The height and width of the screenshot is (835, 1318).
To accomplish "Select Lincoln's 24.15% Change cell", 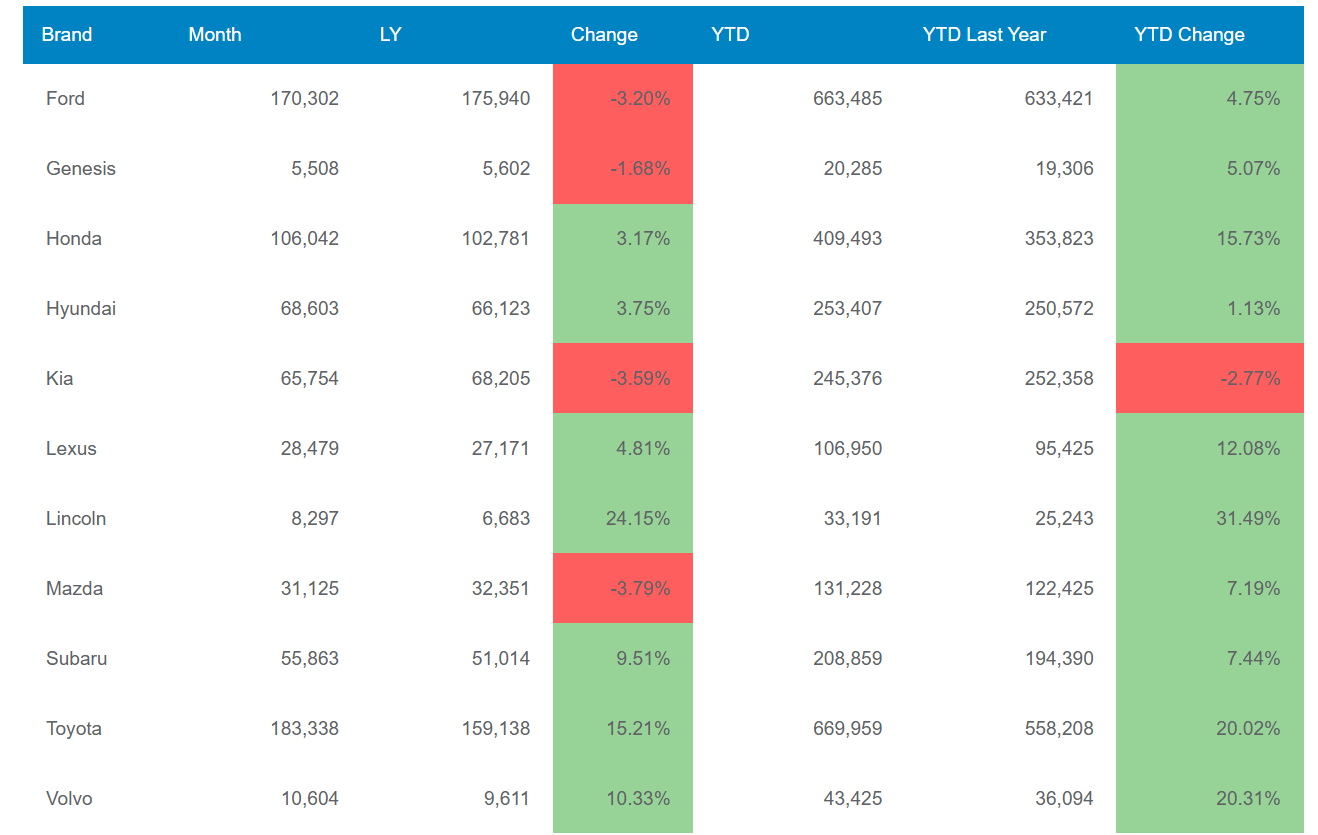I will click(x=623, y=519).
